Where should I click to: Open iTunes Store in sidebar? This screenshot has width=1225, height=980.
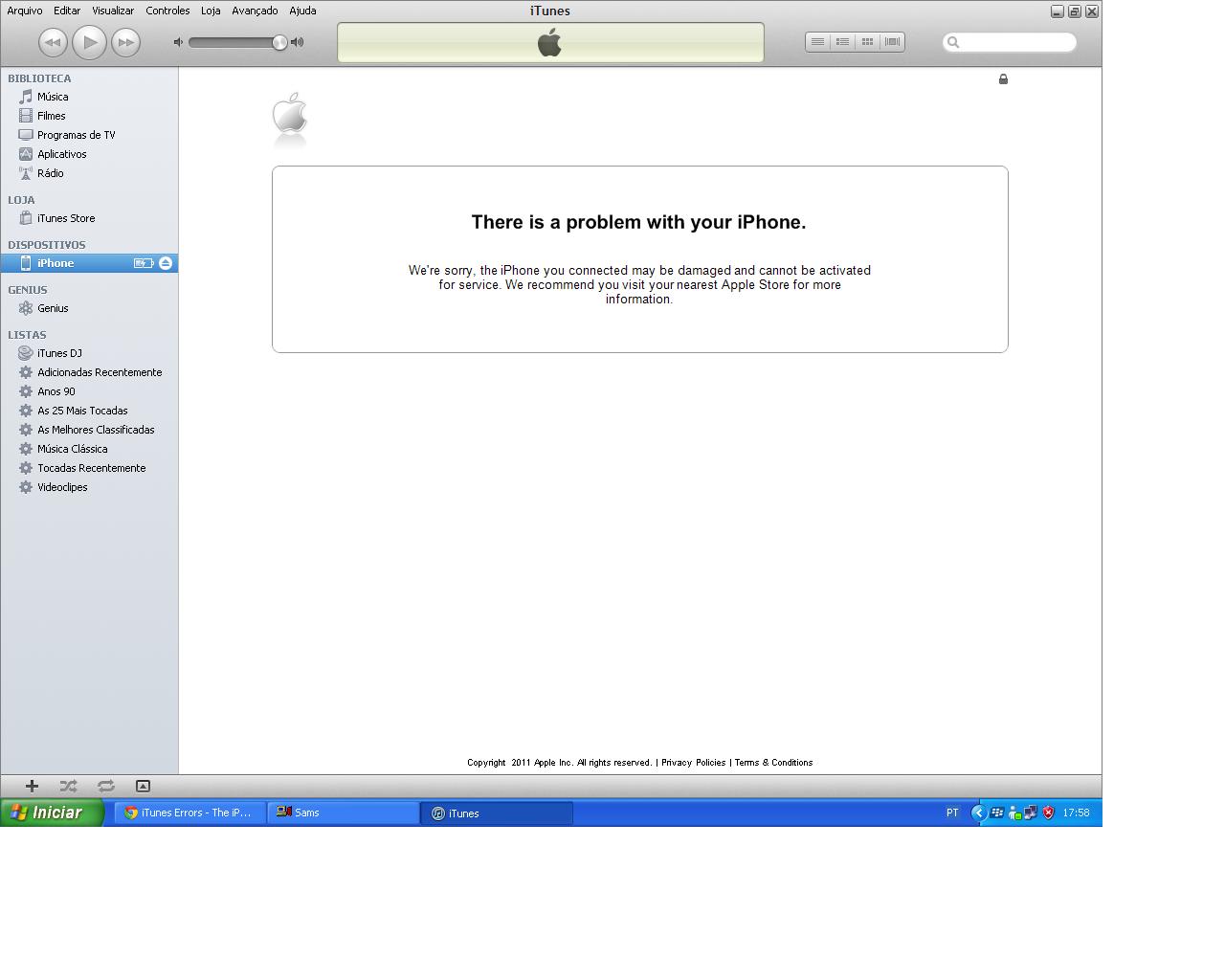pyautogui.click(x=89, y=218)
